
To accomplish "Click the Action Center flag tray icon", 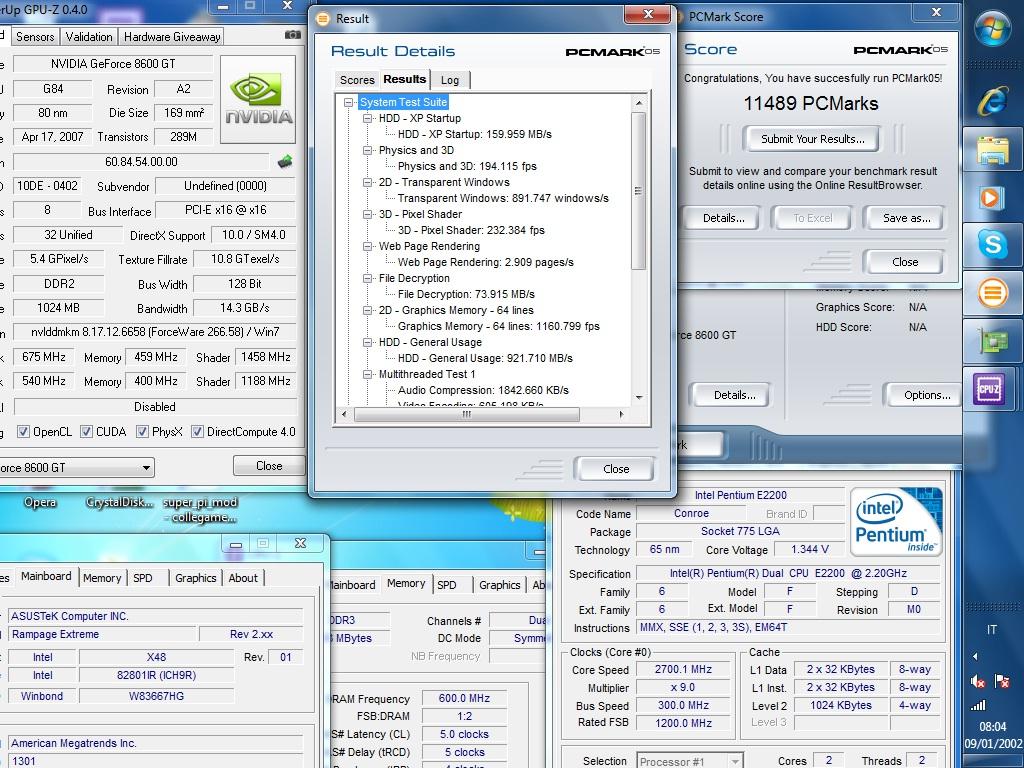I will point(1002,682).
